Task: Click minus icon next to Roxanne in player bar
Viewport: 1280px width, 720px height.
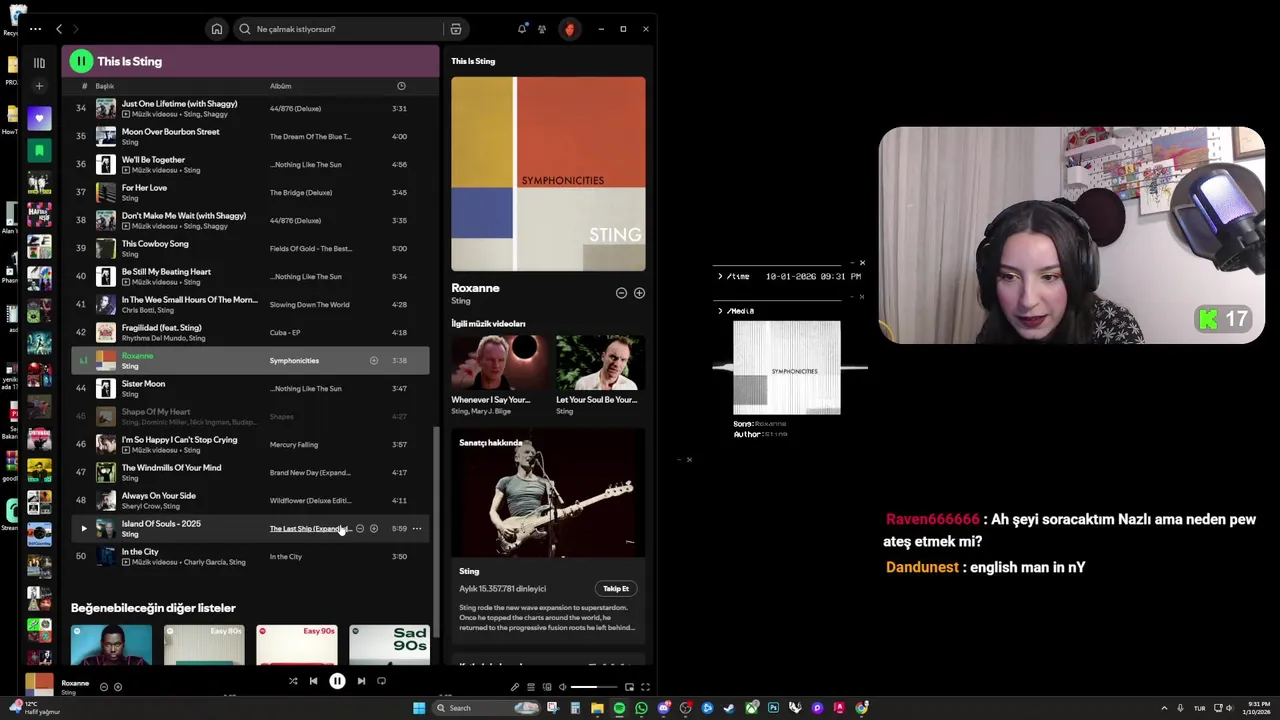Action: pyautogui.click(x=104, y=687)
